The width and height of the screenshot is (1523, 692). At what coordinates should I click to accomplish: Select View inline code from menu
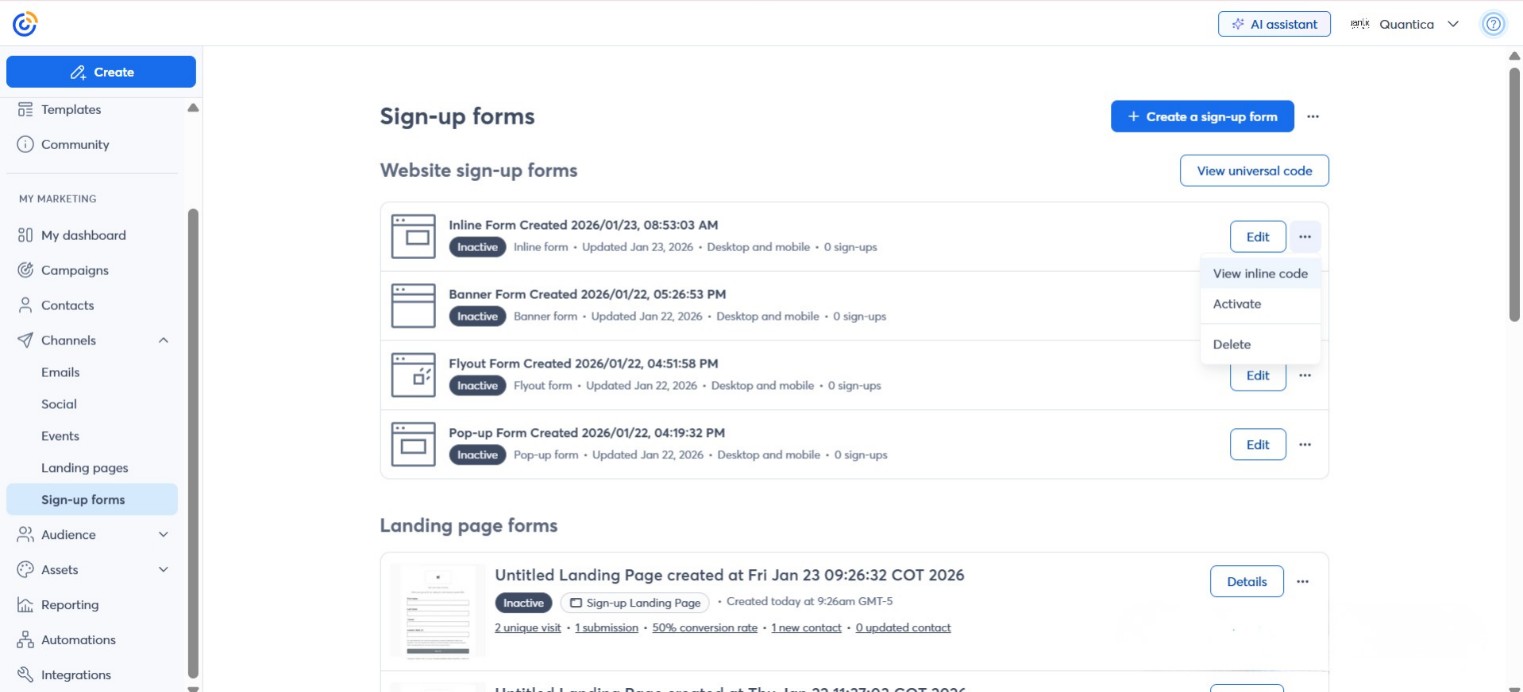pyautogui.click(x=1260, y=274)
